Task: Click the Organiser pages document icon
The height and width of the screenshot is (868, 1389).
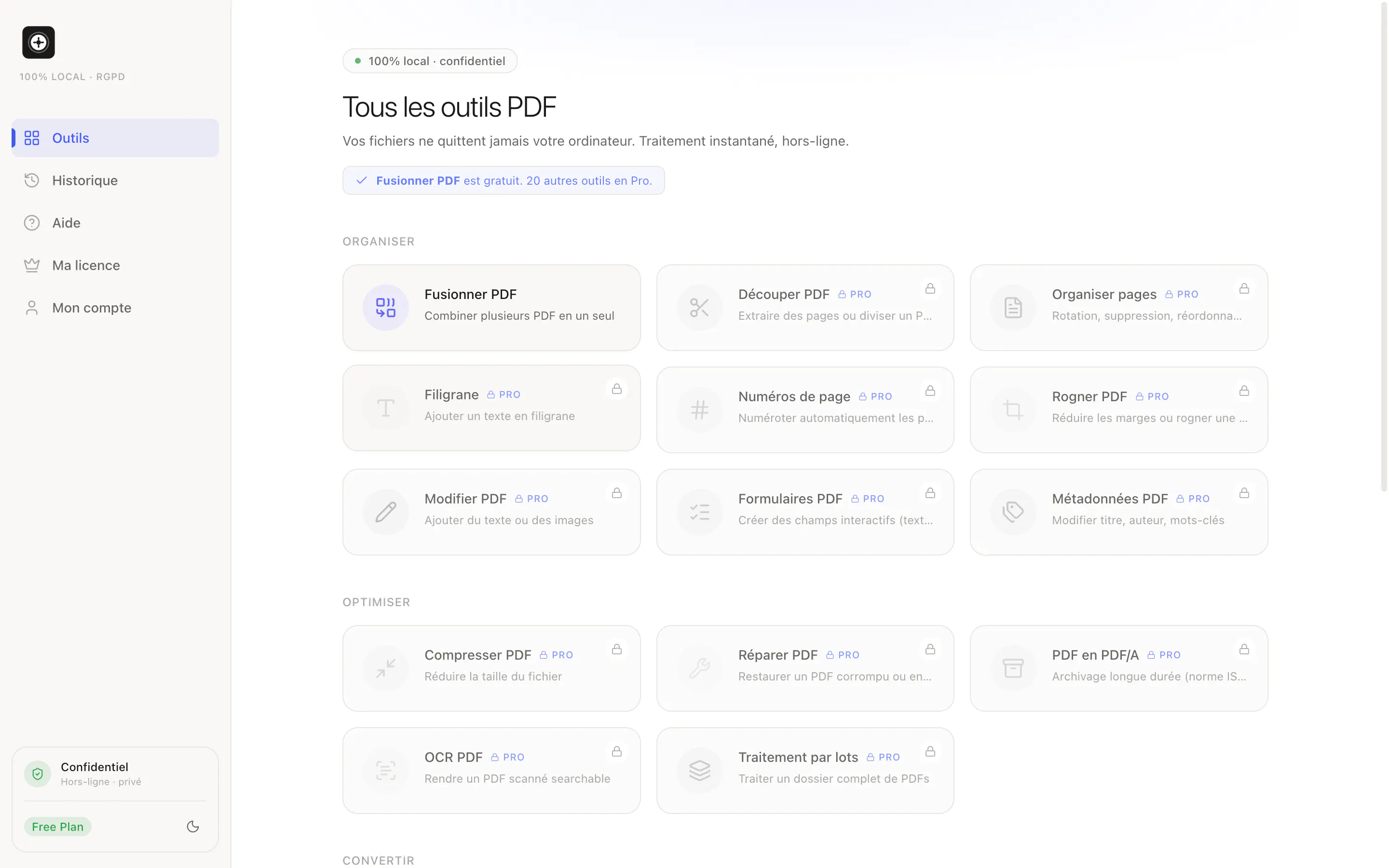Action: [x=1013, y=308]
